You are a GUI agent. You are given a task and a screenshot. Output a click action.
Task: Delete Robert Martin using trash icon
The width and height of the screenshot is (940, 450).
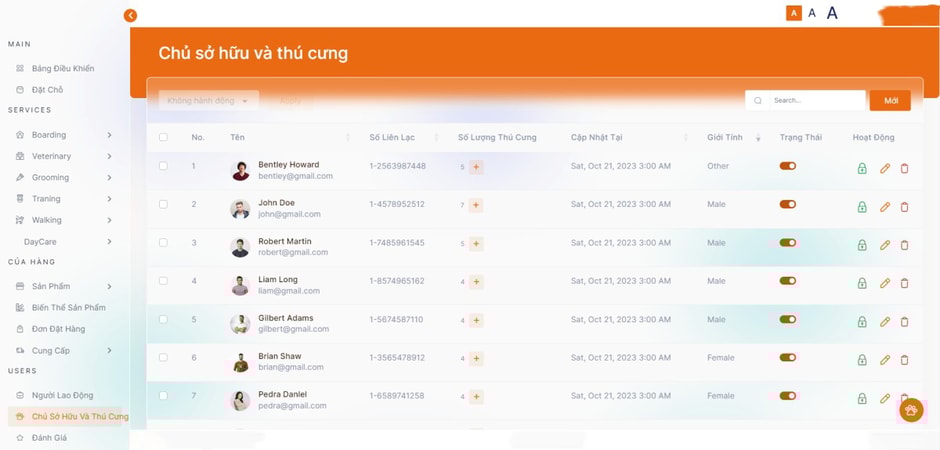click(x=904, y=245)
